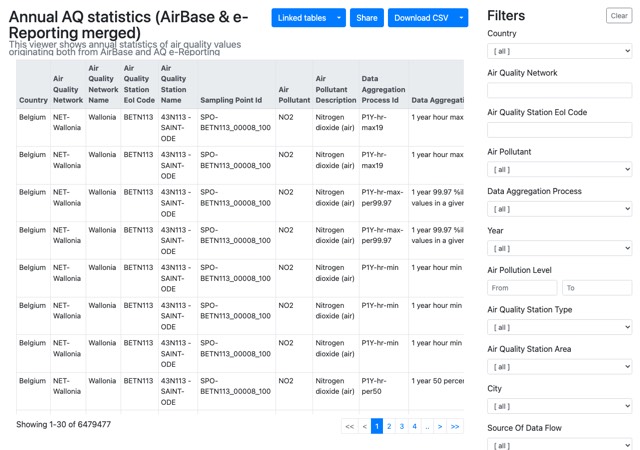
Task: Open the Data Aggregation Process dropdown
Action: pos(559,209)
